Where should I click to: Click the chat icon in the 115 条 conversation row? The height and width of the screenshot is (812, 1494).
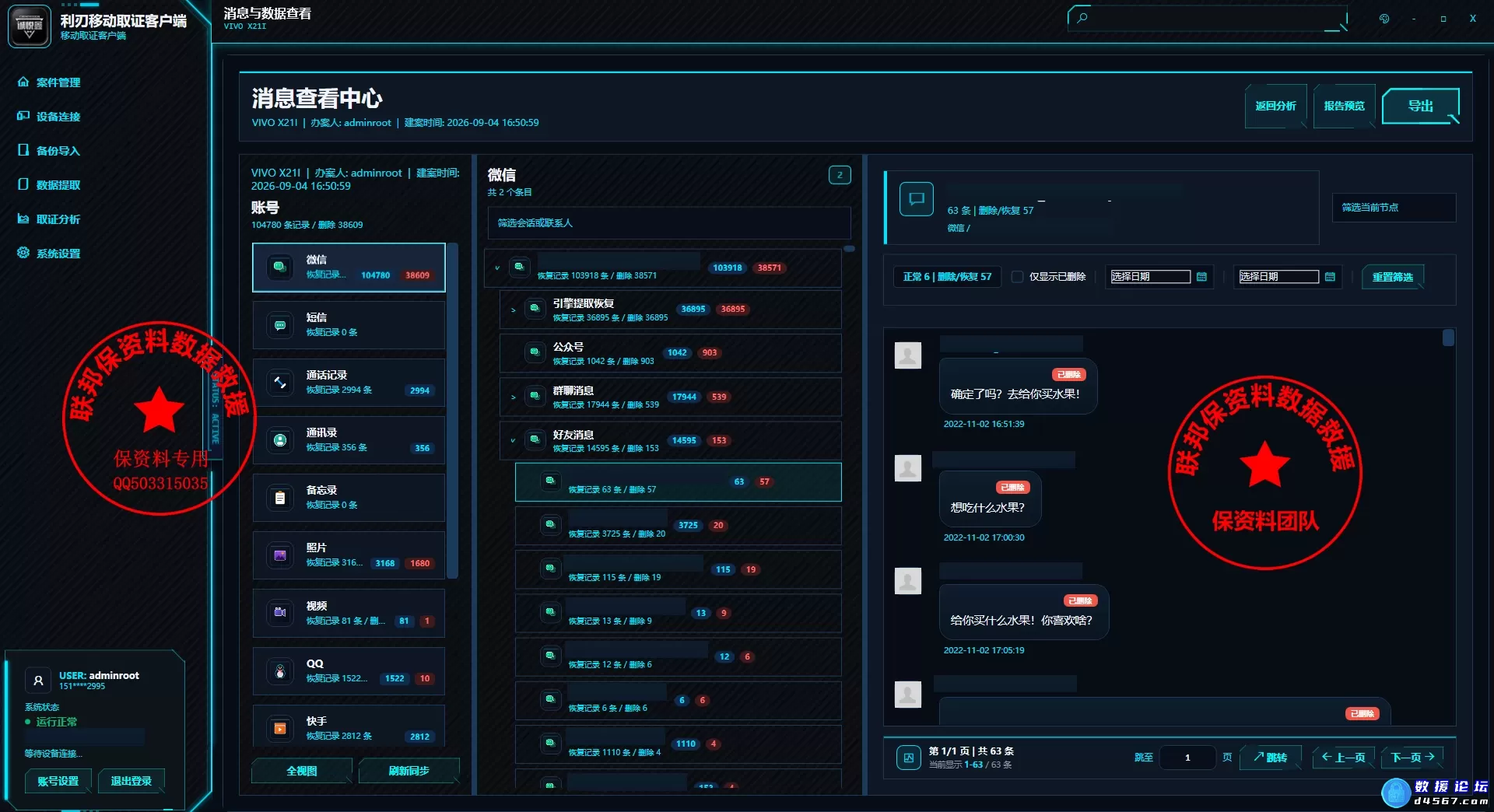coord(550,569)
